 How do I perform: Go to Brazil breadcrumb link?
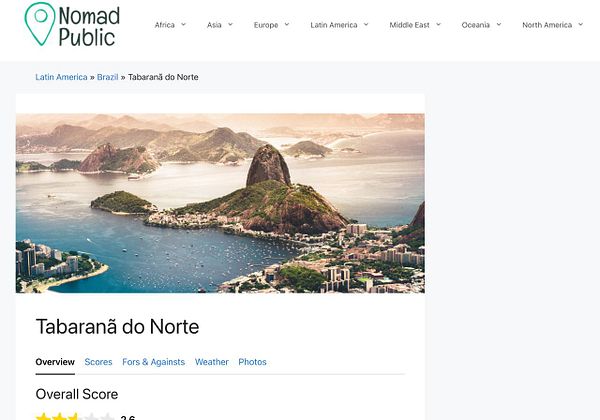click(x=108, y=77)
